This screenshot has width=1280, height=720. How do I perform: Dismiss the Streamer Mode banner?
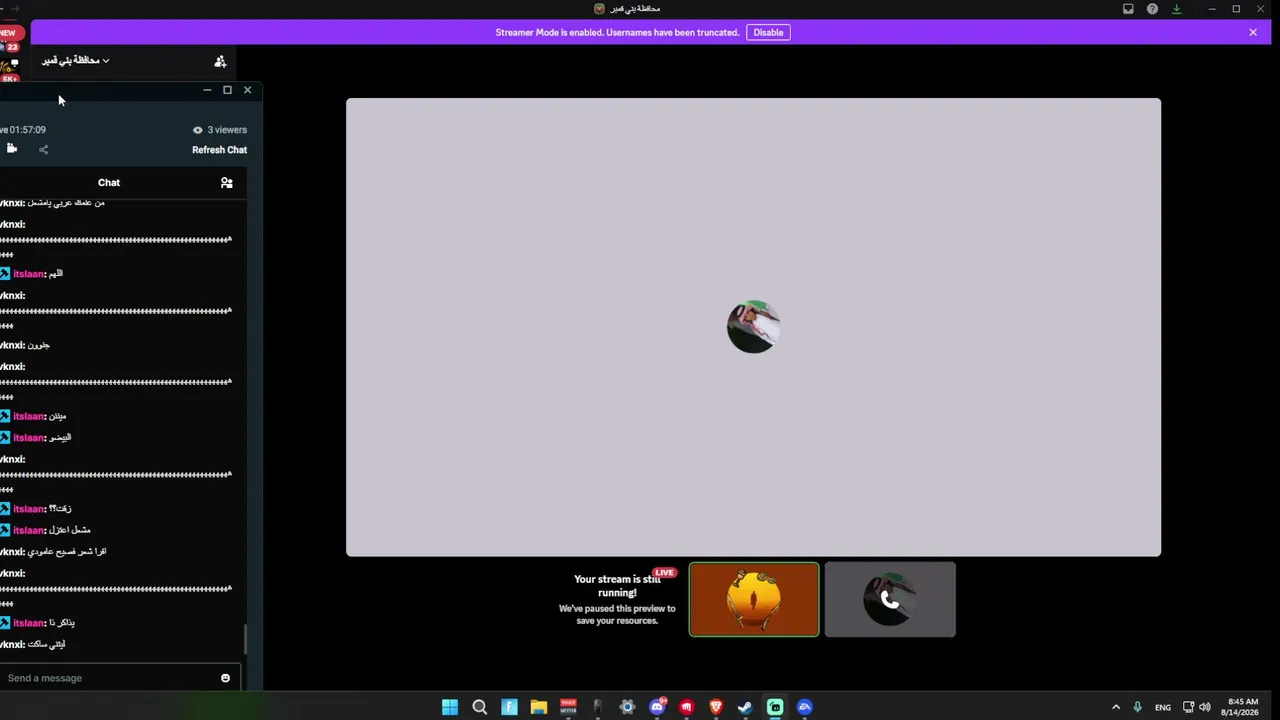click(x=1253, y=32)
